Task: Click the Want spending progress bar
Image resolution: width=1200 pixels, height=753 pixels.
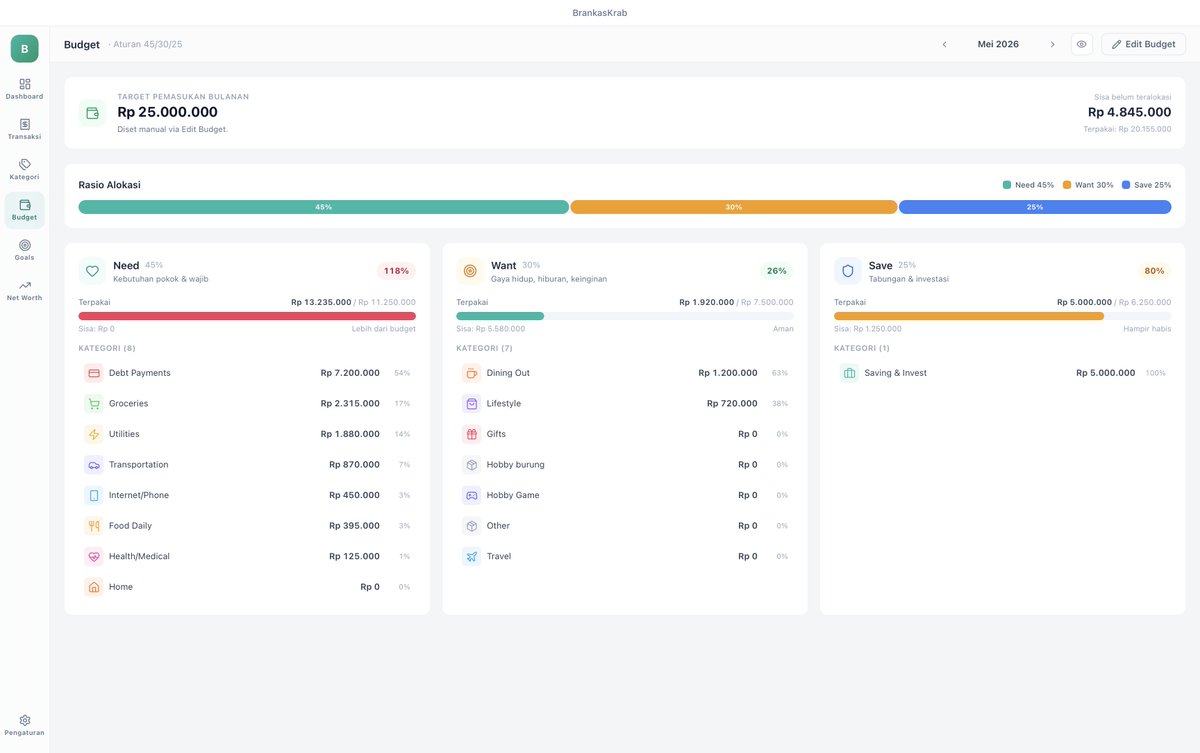Action: click(625, 316)
